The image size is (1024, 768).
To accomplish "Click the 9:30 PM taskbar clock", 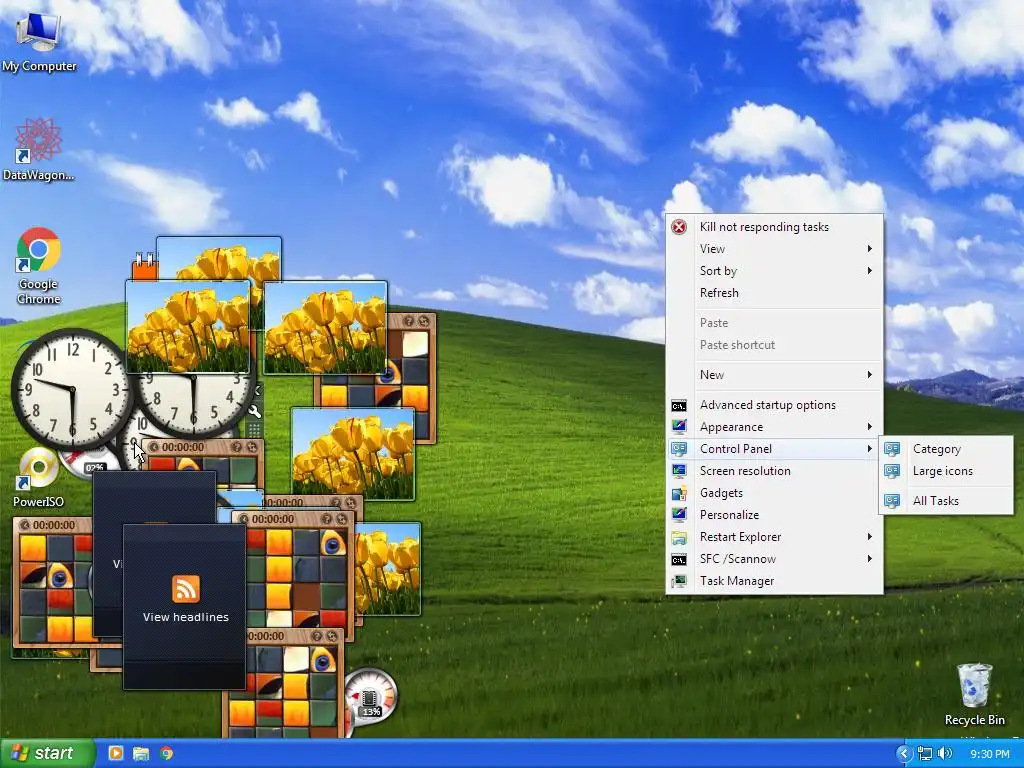I will click(x=989, y=754).
